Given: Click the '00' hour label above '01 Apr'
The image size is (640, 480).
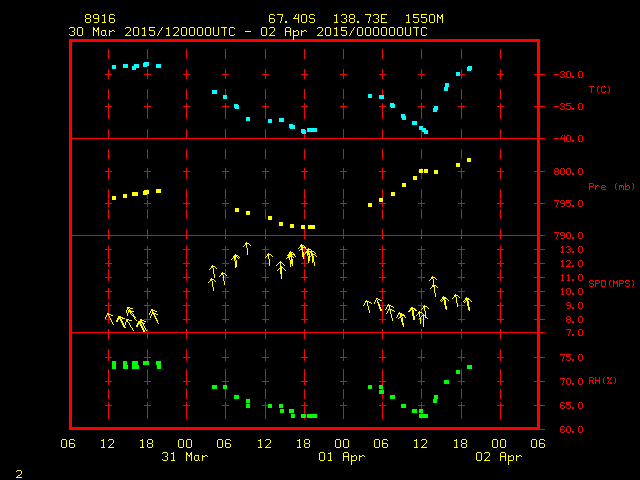Looking at the screenshot, I should (342, 444).
